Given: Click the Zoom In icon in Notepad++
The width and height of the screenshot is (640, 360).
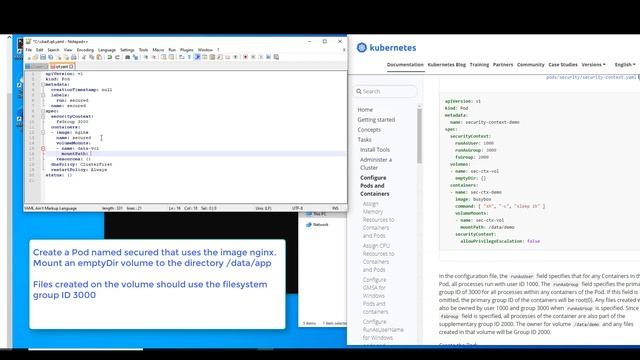Looking at the screenshot, I should pos(146,57).
